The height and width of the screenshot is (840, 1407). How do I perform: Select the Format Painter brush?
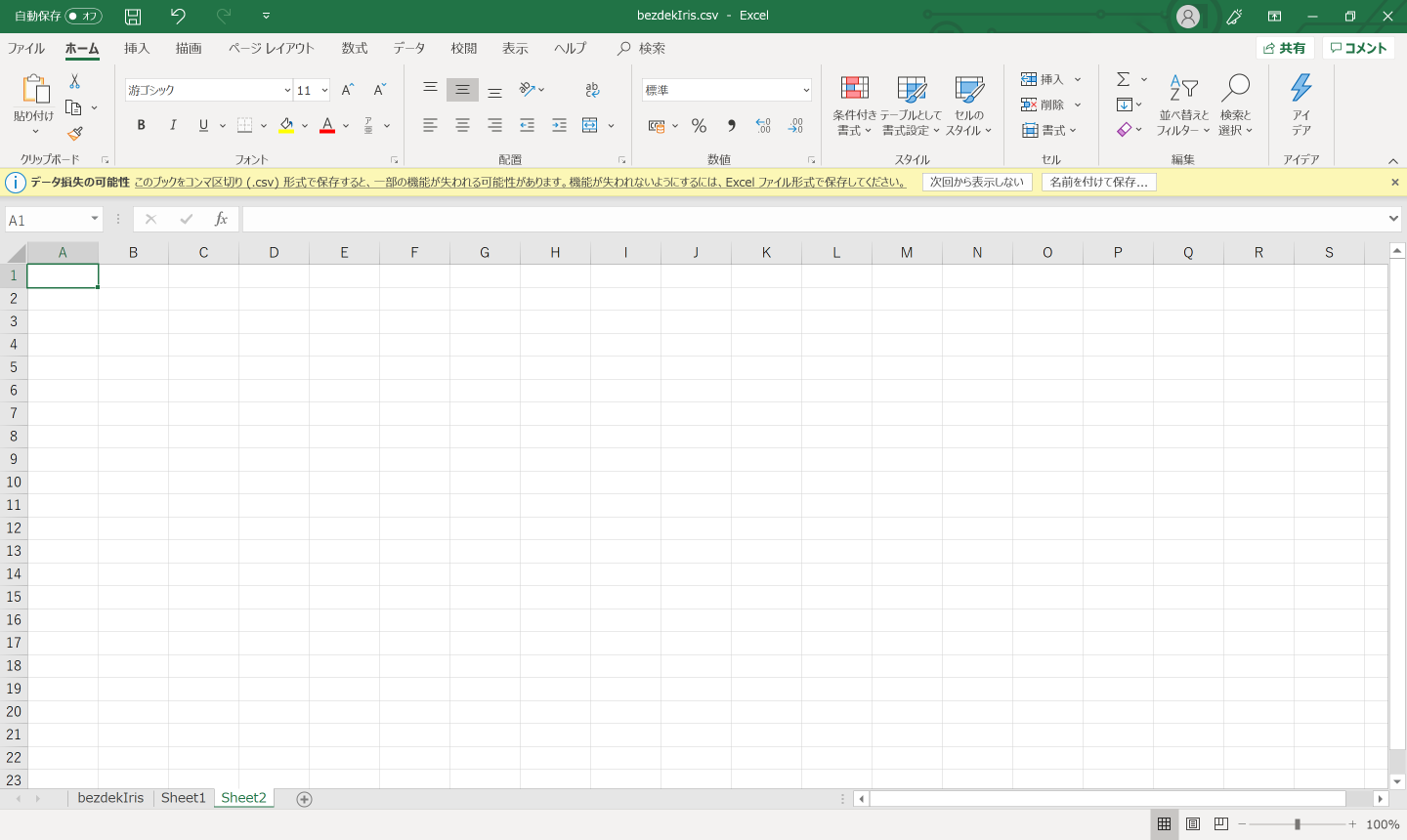(x=75, y=134)
